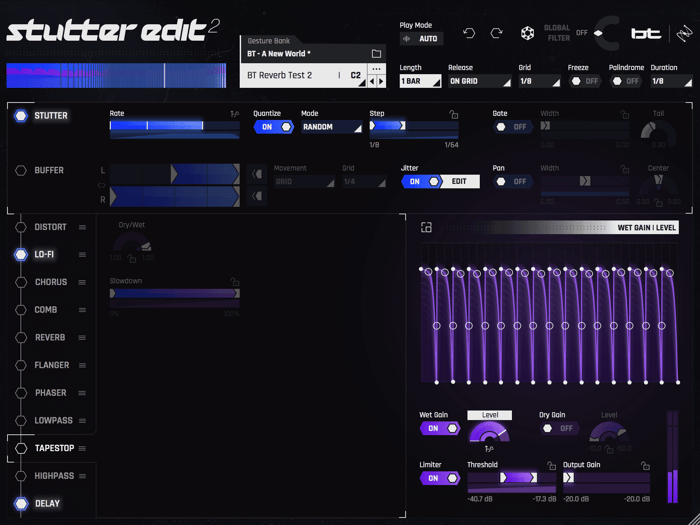Go to next gesture with right arrow

(x=381, y=81)
